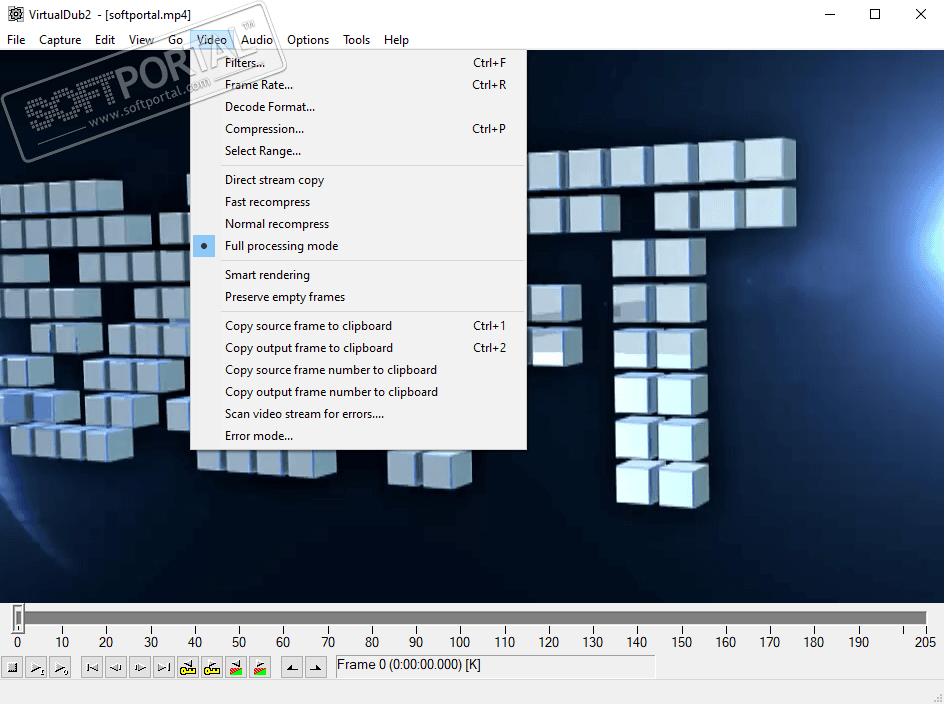The width and height of the screenshot is (944, 704).
Task: Copy source frame number to clipboard
Action: click(x=358, y=370)
